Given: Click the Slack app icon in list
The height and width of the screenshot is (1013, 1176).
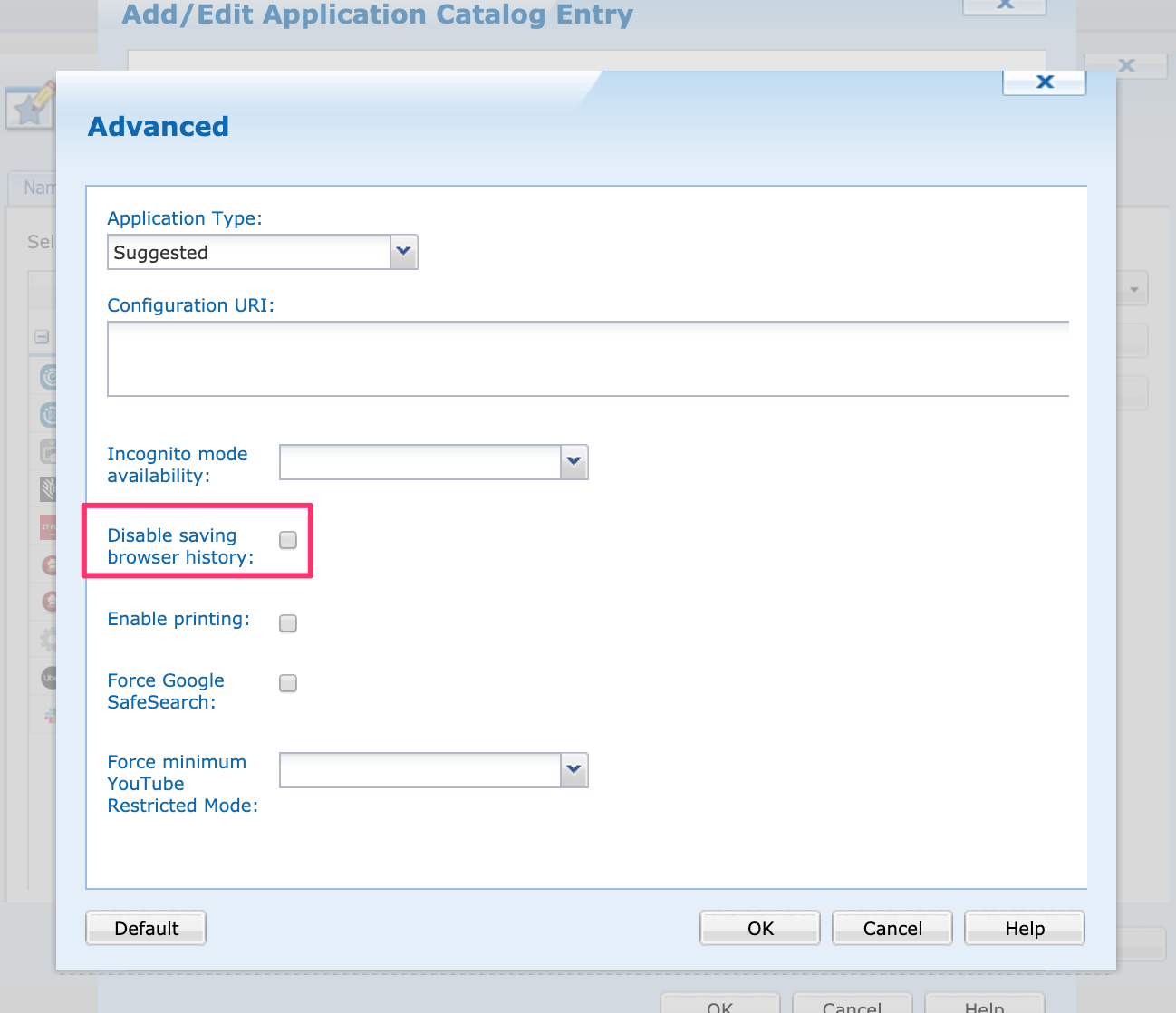Looking at the screenshot, I should pos(51,716).
